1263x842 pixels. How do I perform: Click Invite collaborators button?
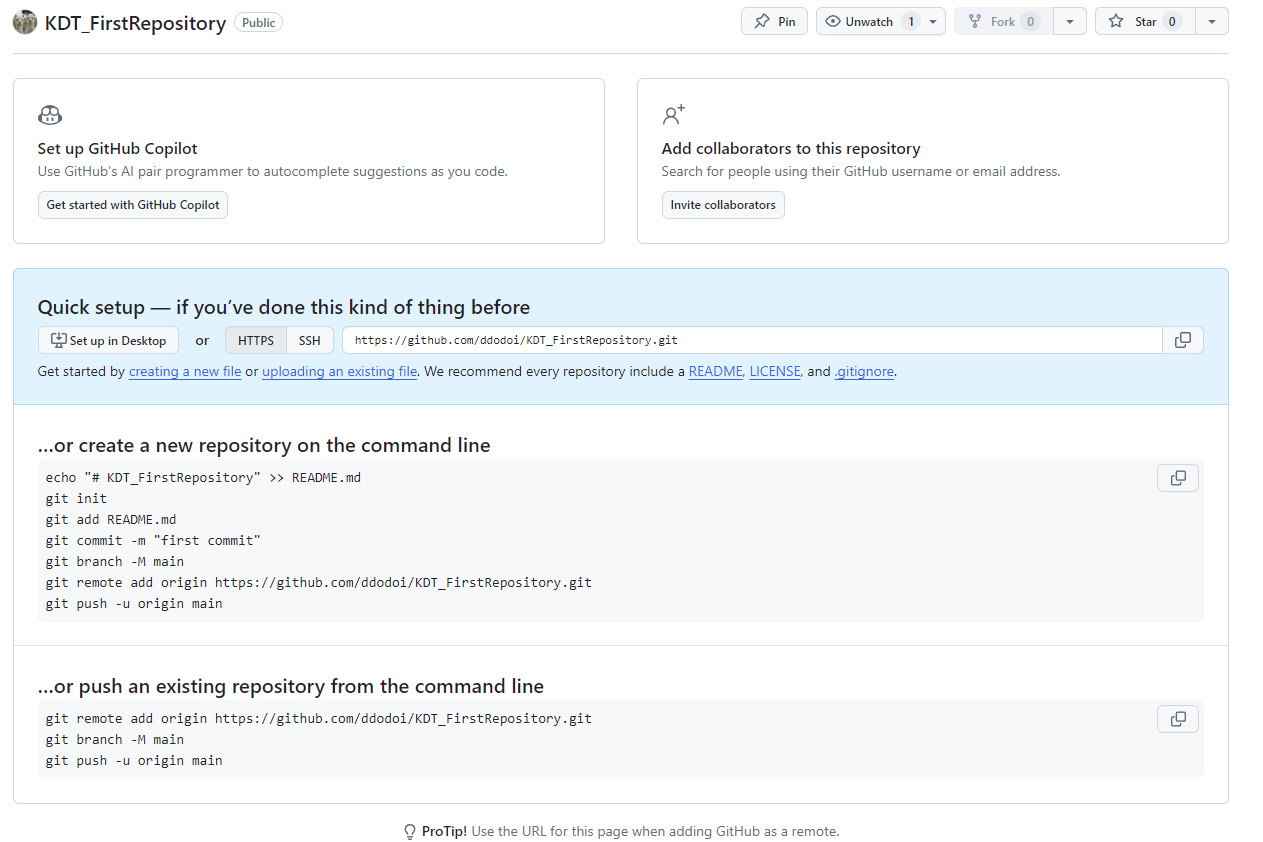tap(723, 205)
